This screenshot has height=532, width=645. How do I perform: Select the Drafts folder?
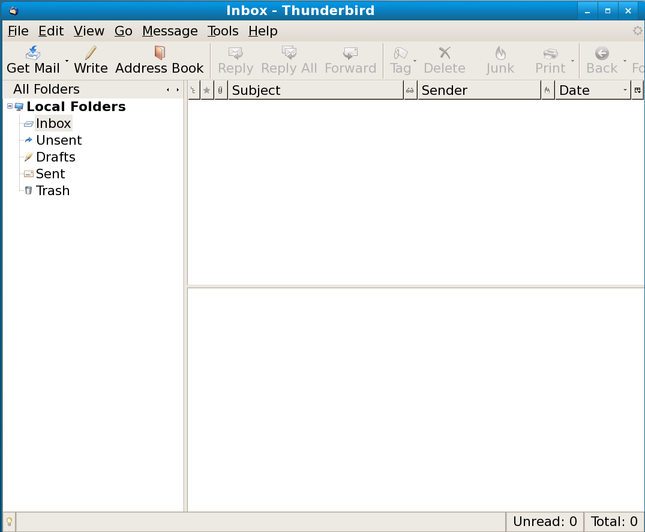(x=55, y=157)
